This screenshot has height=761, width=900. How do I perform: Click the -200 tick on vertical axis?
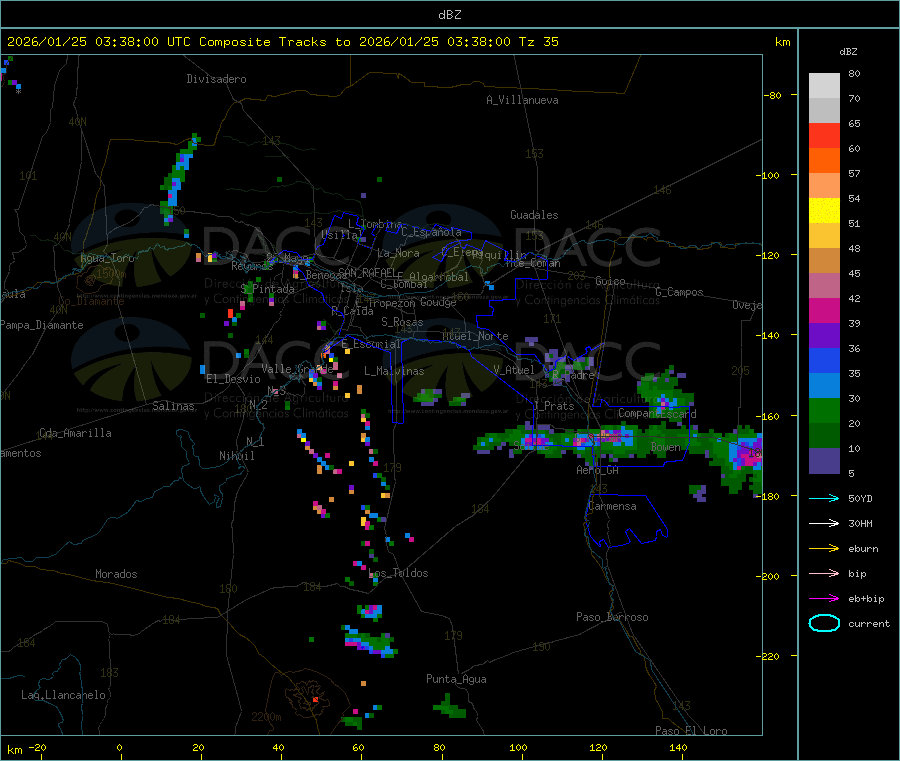point(770,576)
